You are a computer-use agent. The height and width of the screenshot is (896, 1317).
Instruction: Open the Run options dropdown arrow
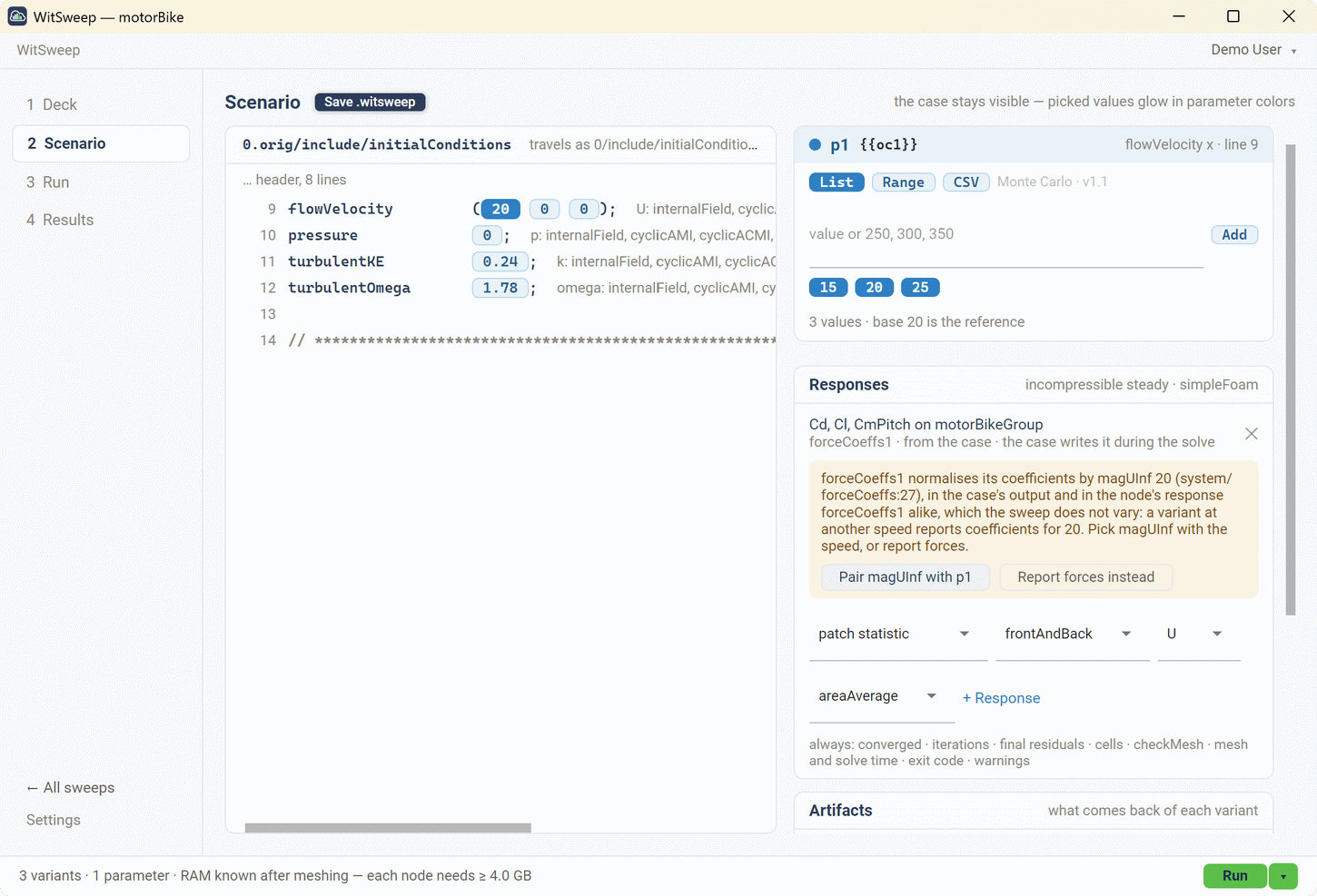[x=1283, y=876]
